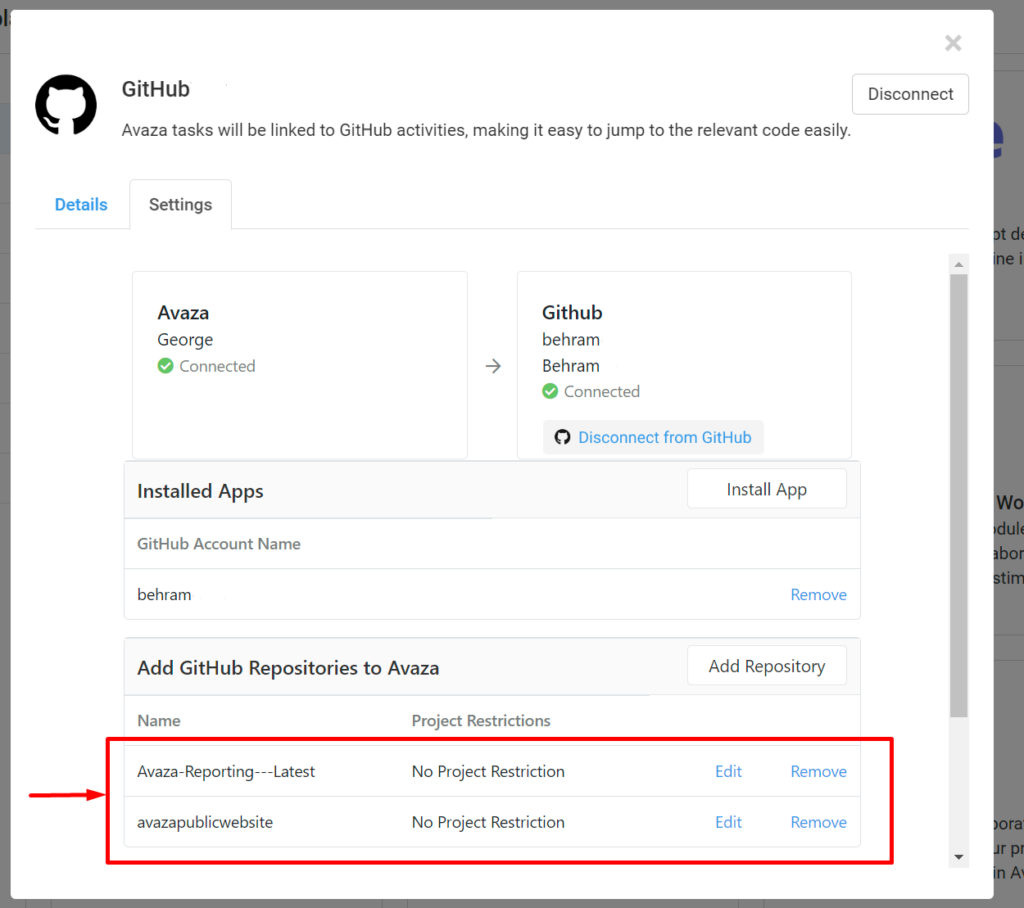Click the Avaza tasks description sentence

point(486,130)
